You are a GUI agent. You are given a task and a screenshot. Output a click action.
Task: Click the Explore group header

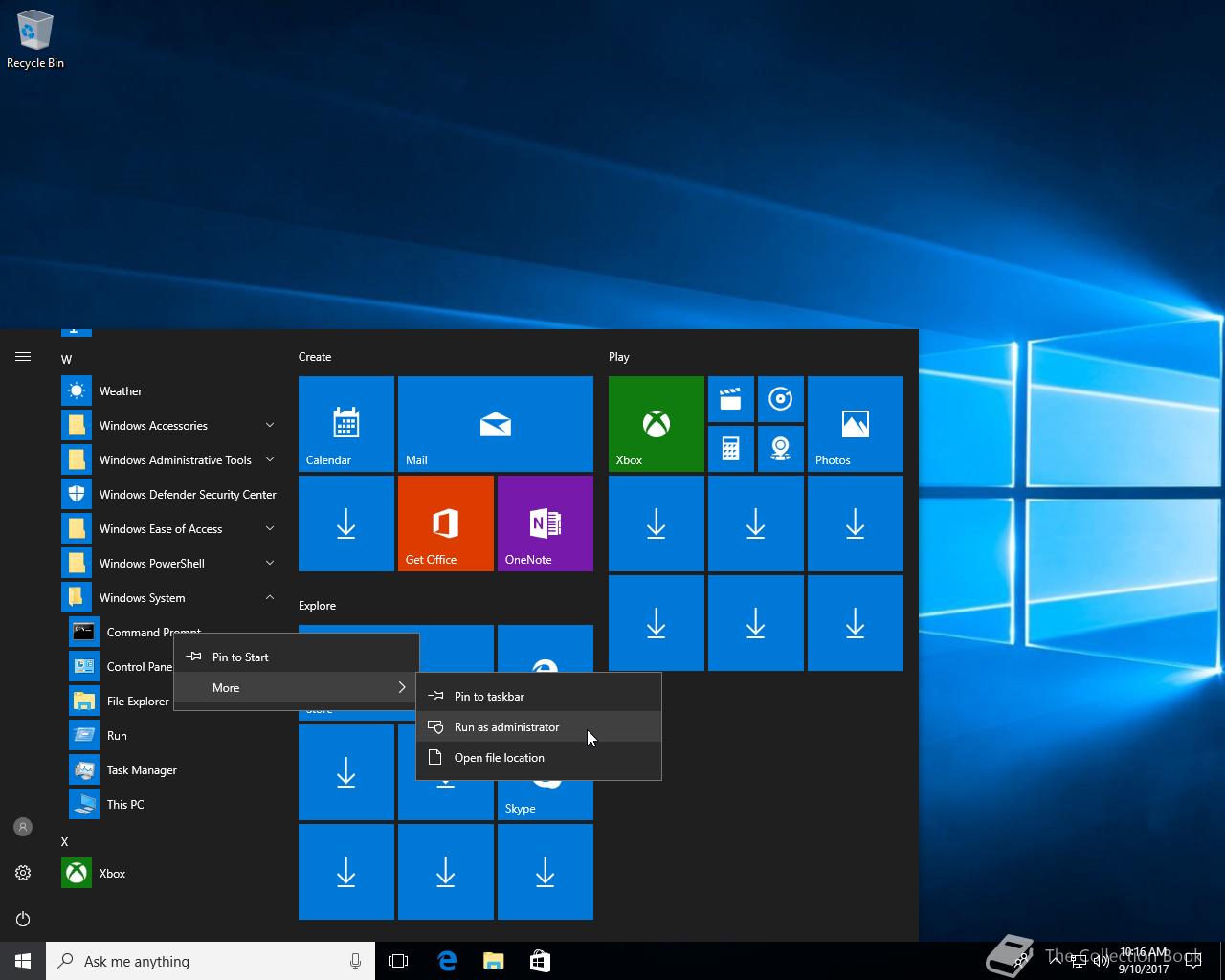coord(317,605)
